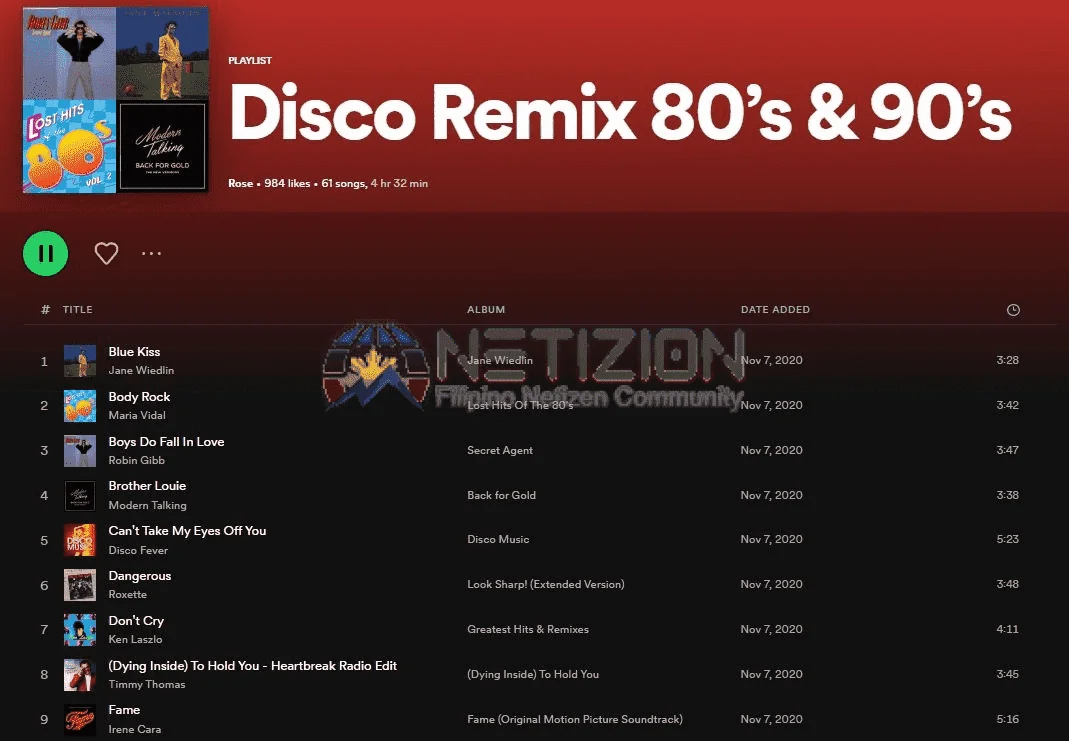Click the PLAYLIST label above the title

point(250,61)
